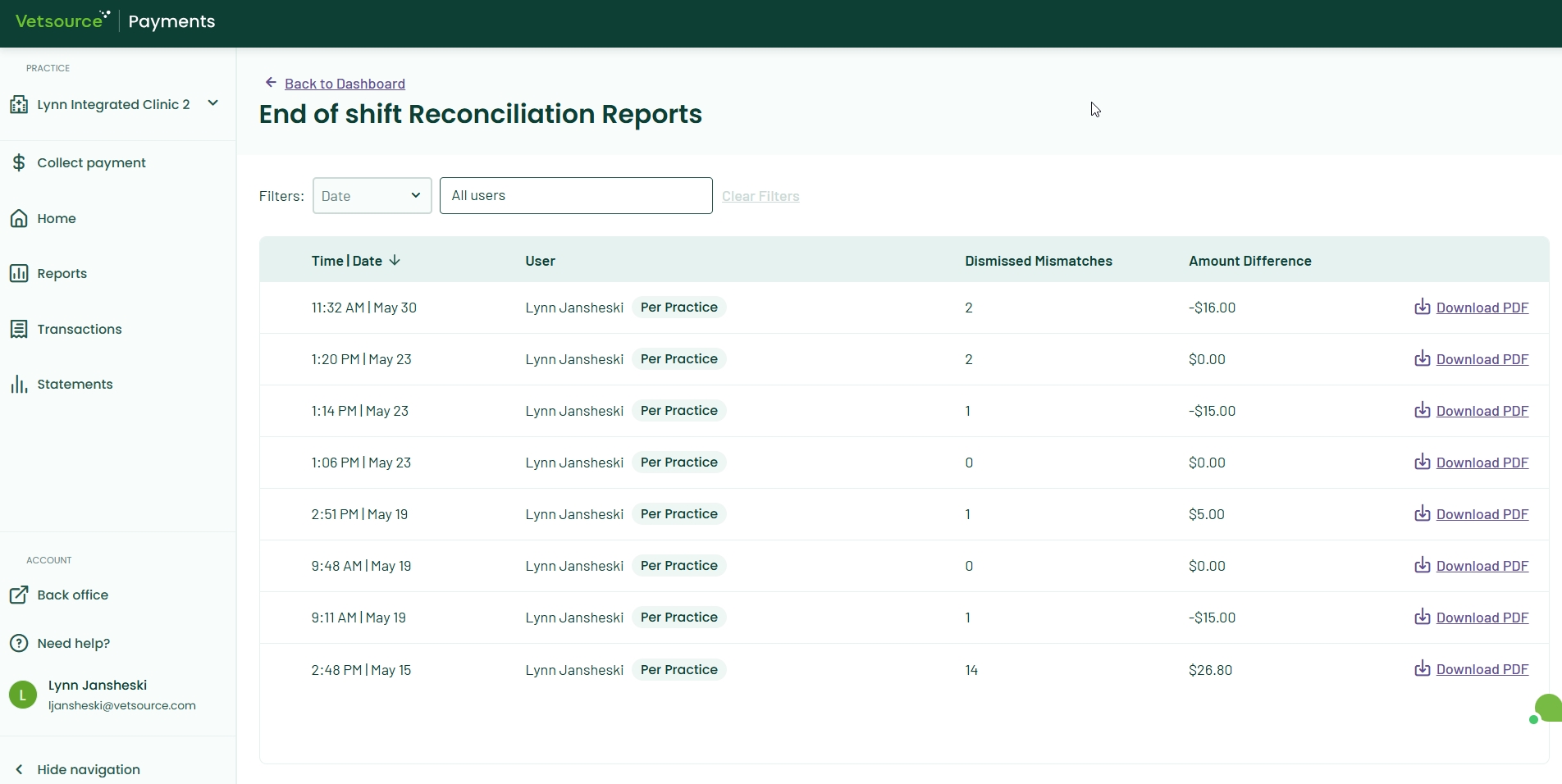
Task: Click the Transactions list icon
Action: [19, 329]
